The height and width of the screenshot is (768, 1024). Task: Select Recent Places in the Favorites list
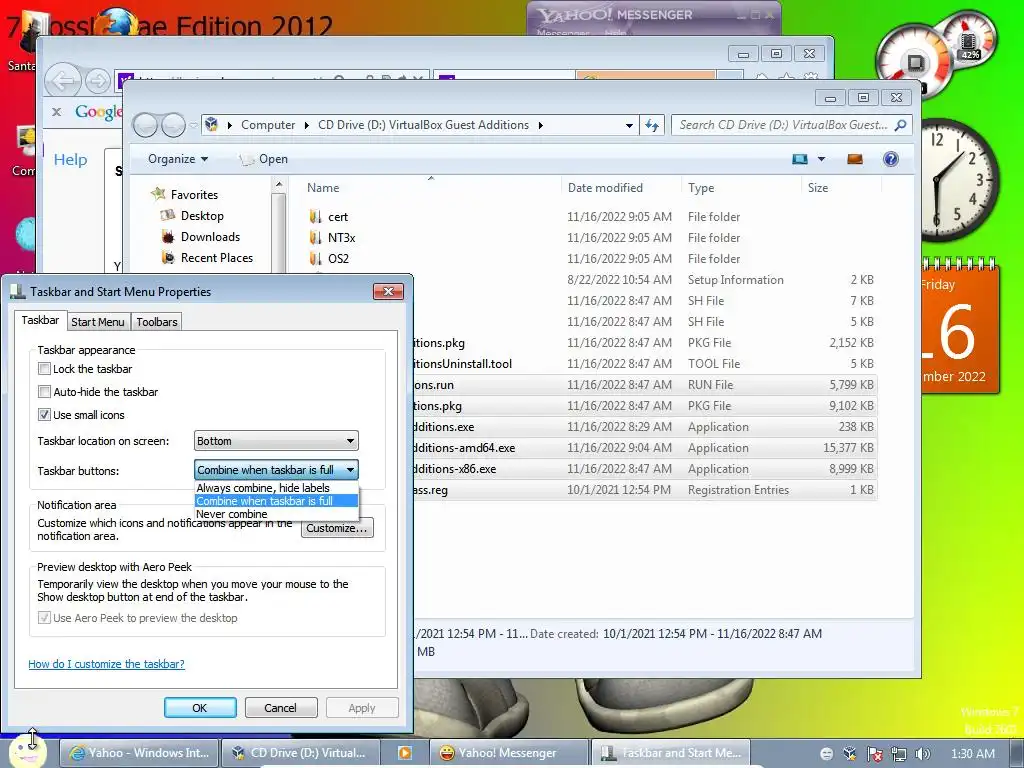[x=217, y=257]
